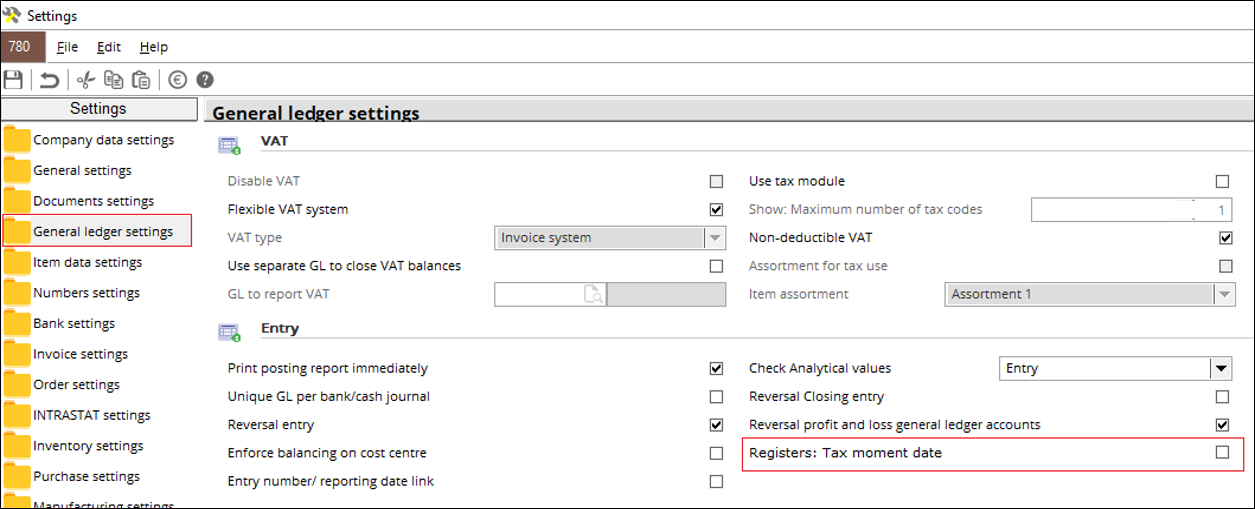Viewport: 1255px width, 509px height.
Task: Open Bank settings folder
Action: [74, 324]
